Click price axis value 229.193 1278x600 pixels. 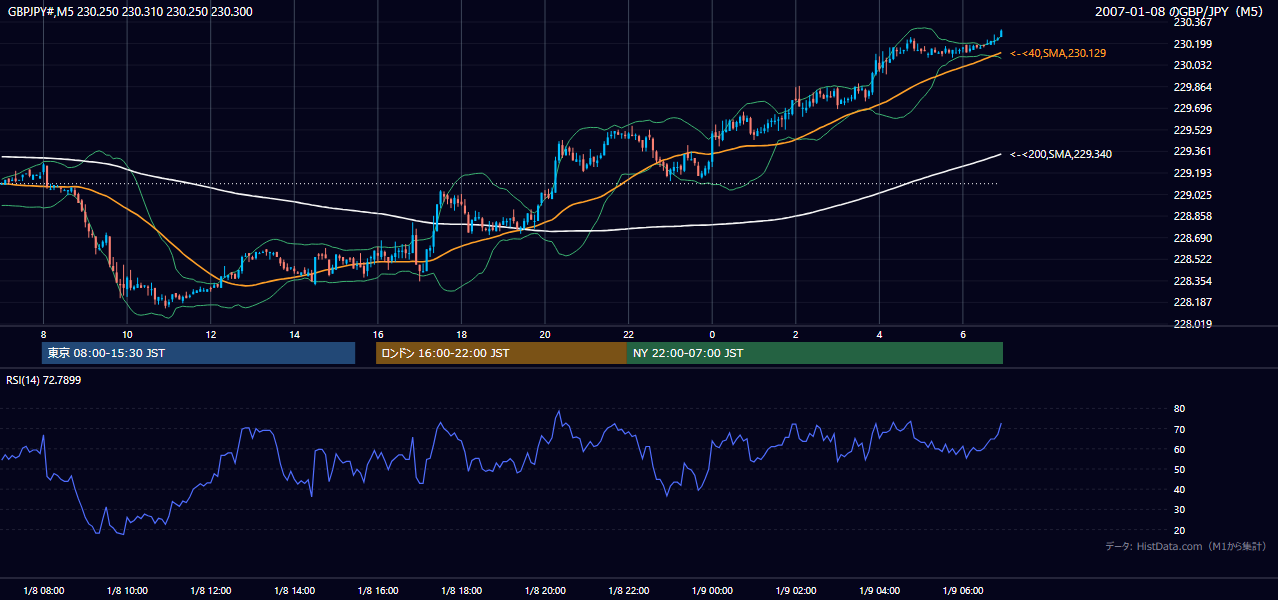coord(1192,173)
